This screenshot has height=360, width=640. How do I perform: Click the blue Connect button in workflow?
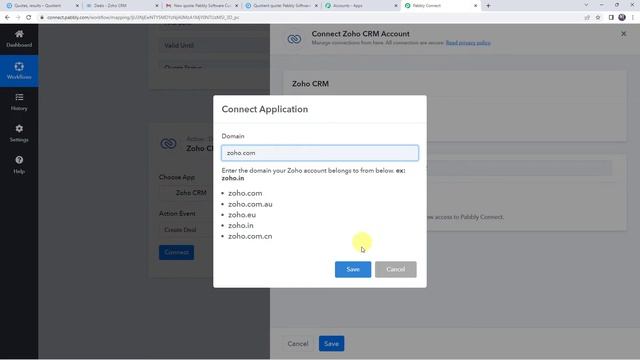[x=176, y=252]
